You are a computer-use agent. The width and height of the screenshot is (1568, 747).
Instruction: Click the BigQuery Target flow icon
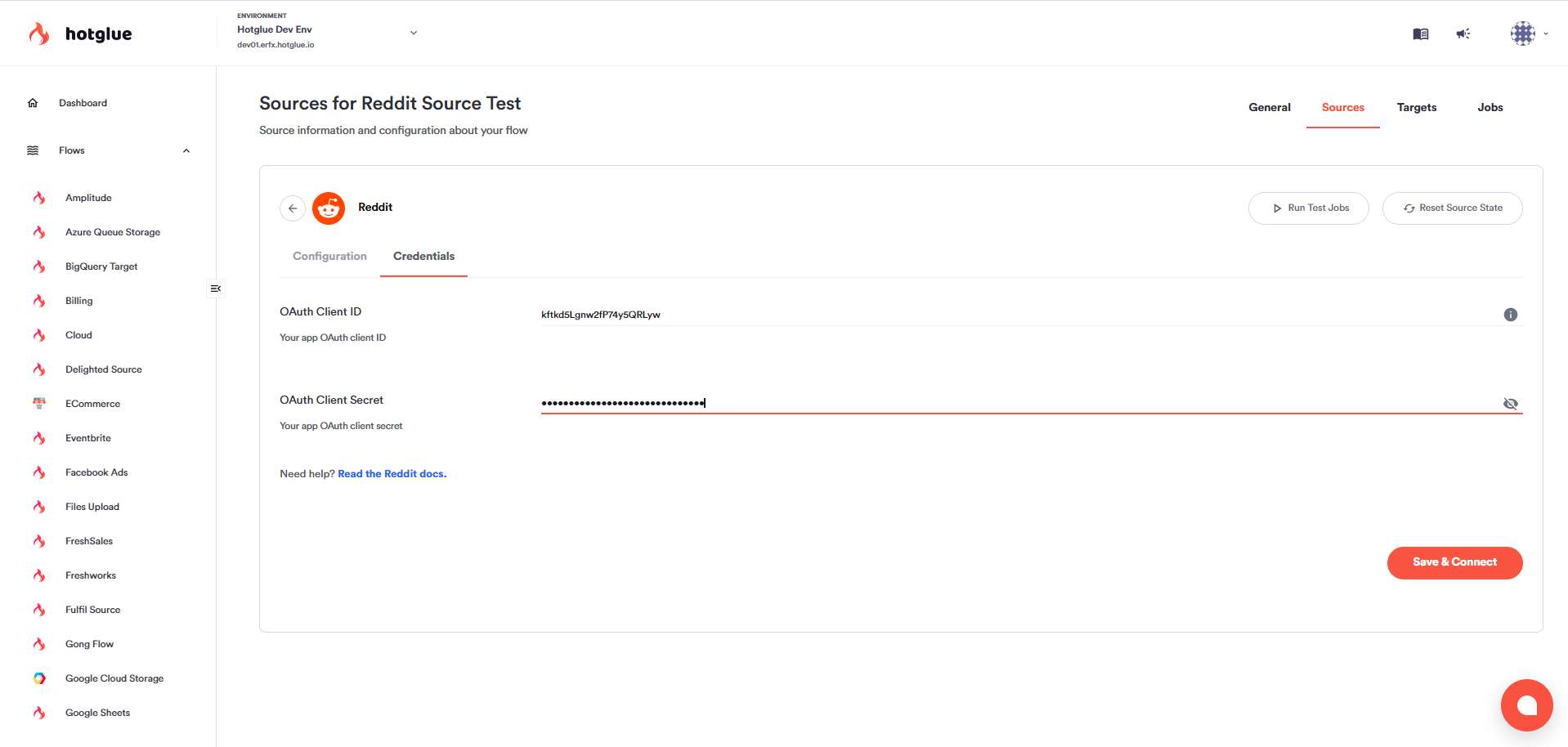tap(39, 266)
